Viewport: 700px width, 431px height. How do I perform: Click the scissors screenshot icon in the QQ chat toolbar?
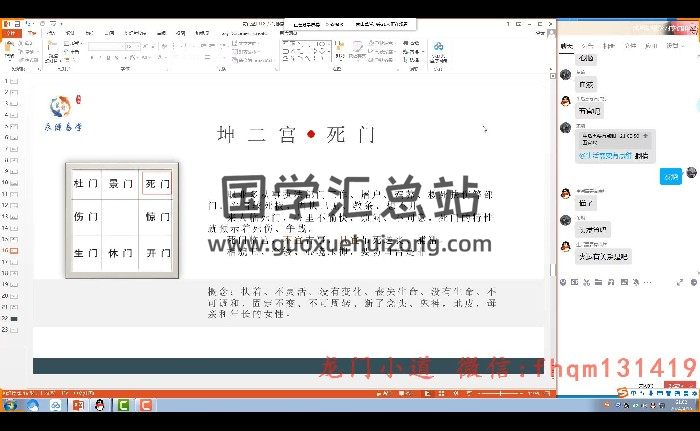coord(587,282)
